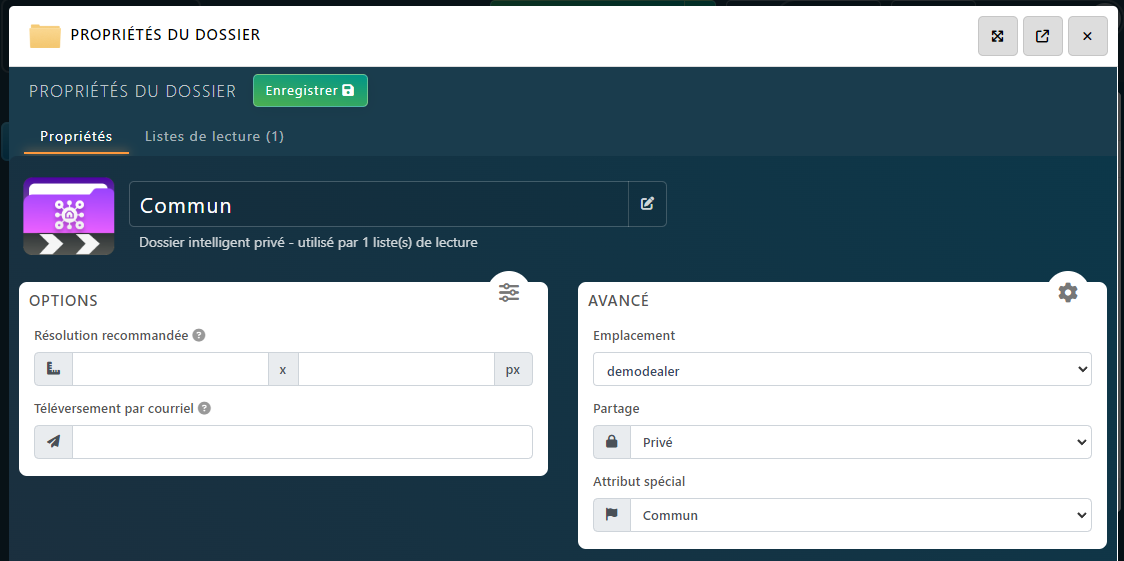Screen dimensions: 1124x561
Task: Open the Emplacement dropdown
Action: pos(842,369)
